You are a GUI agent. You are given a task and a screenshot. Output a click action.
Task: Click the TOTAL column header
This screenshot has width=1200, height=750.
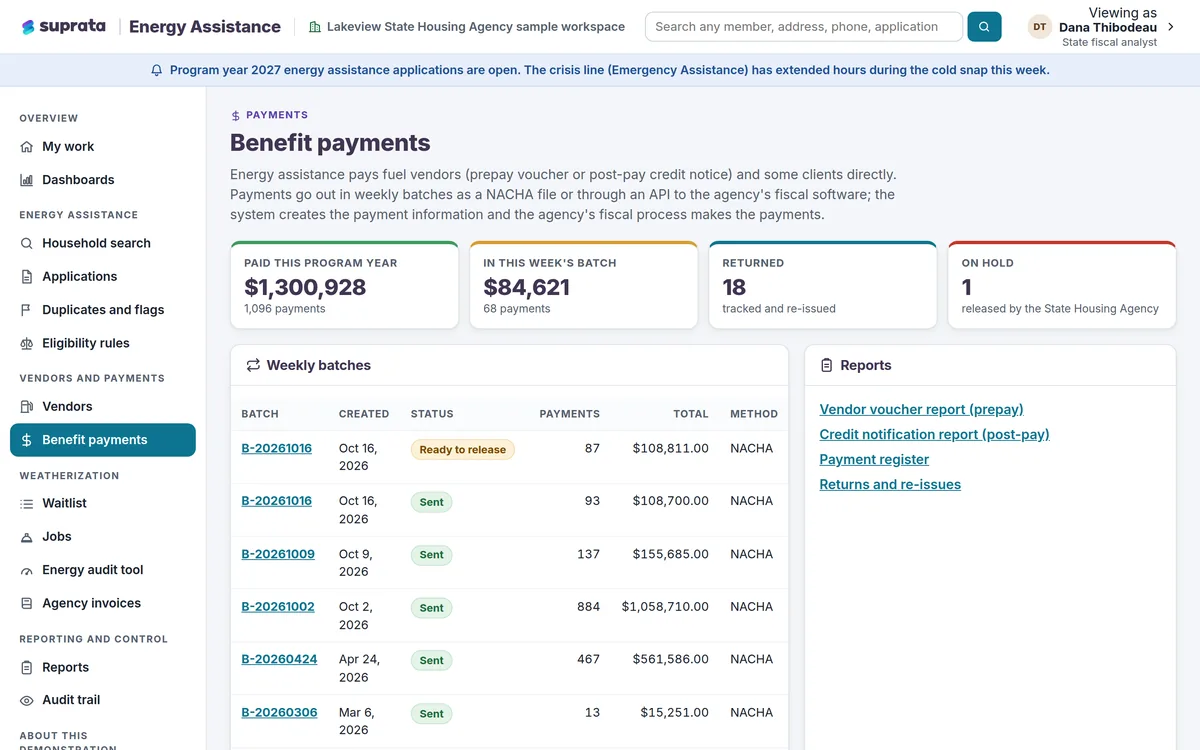click(x=691, y=414)
